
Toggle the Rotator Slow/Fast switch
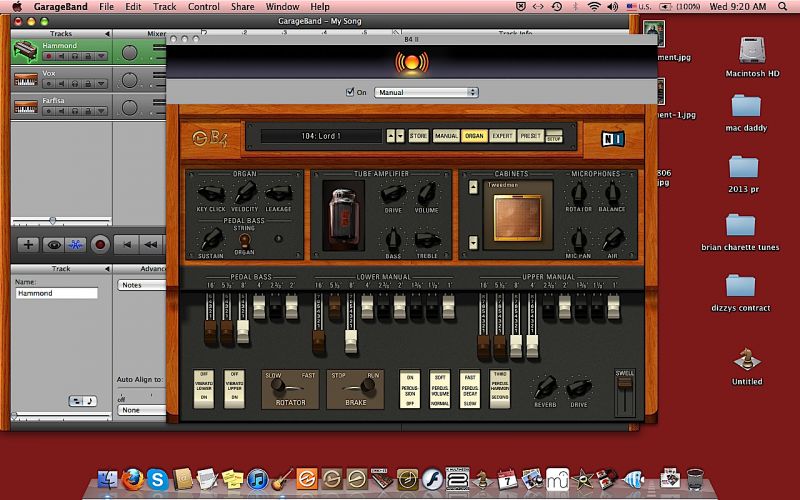[x=290, y=389]
